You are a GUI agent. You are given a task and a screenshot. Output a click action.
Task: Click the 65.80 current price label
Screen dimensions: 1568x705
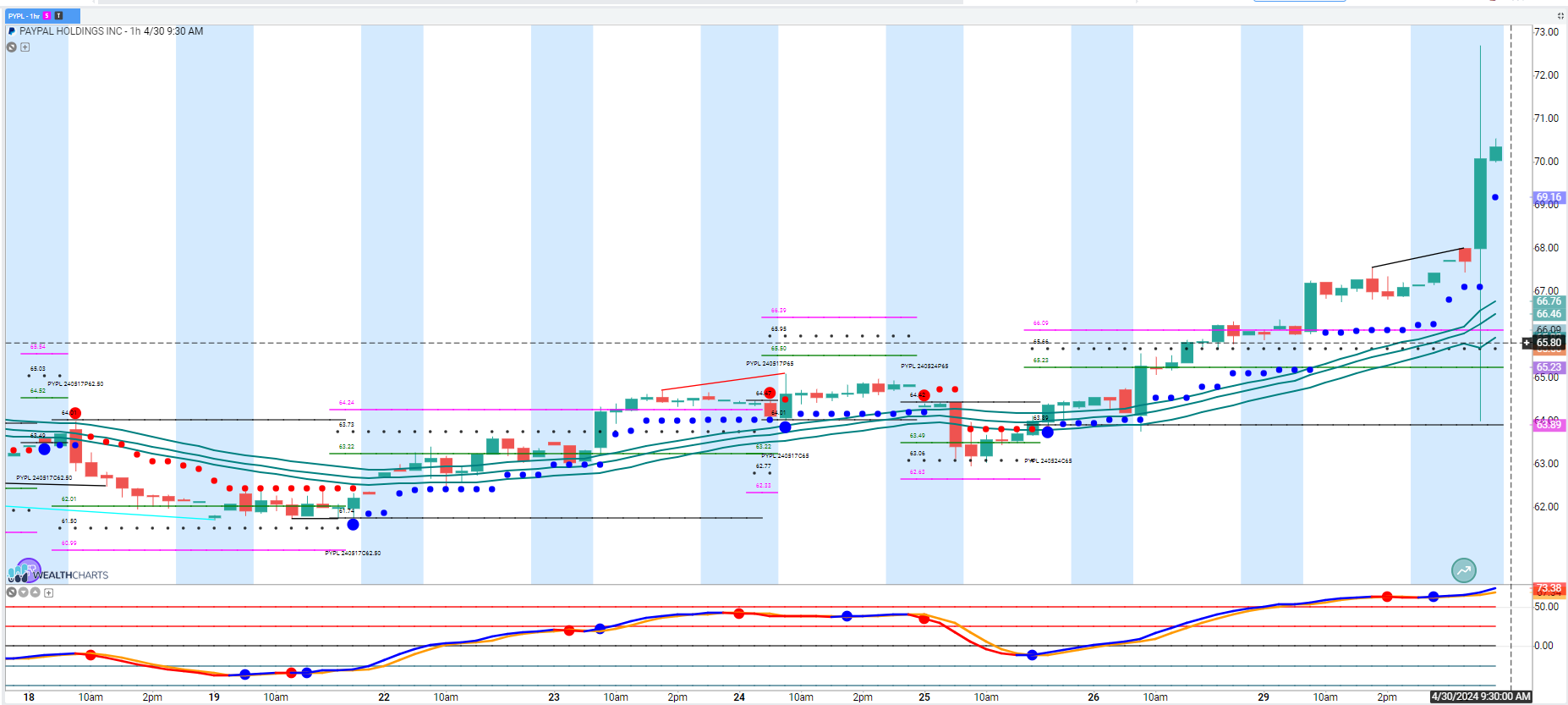(x=1549, y=343)
